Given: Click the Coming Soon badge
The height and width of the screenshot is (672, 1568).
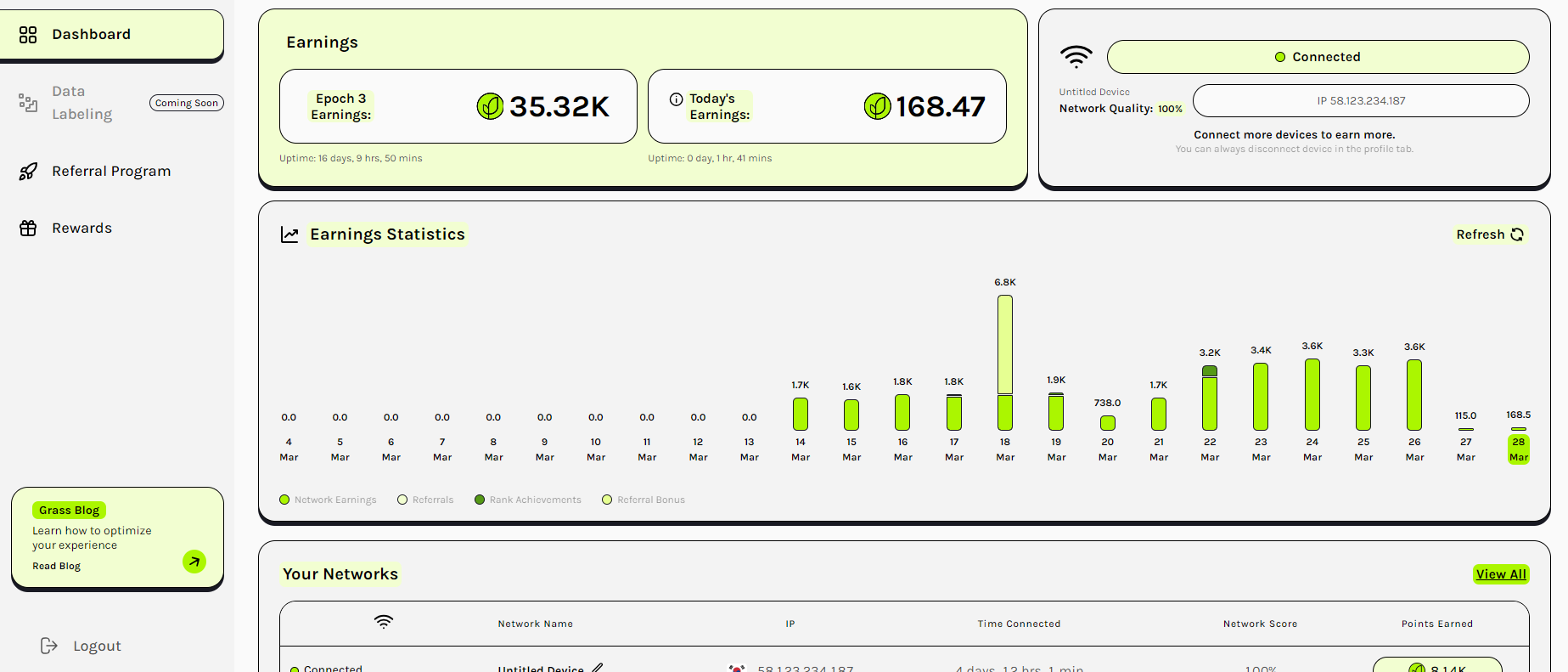Looking at the screenshot, I should (x=187, y=103).
